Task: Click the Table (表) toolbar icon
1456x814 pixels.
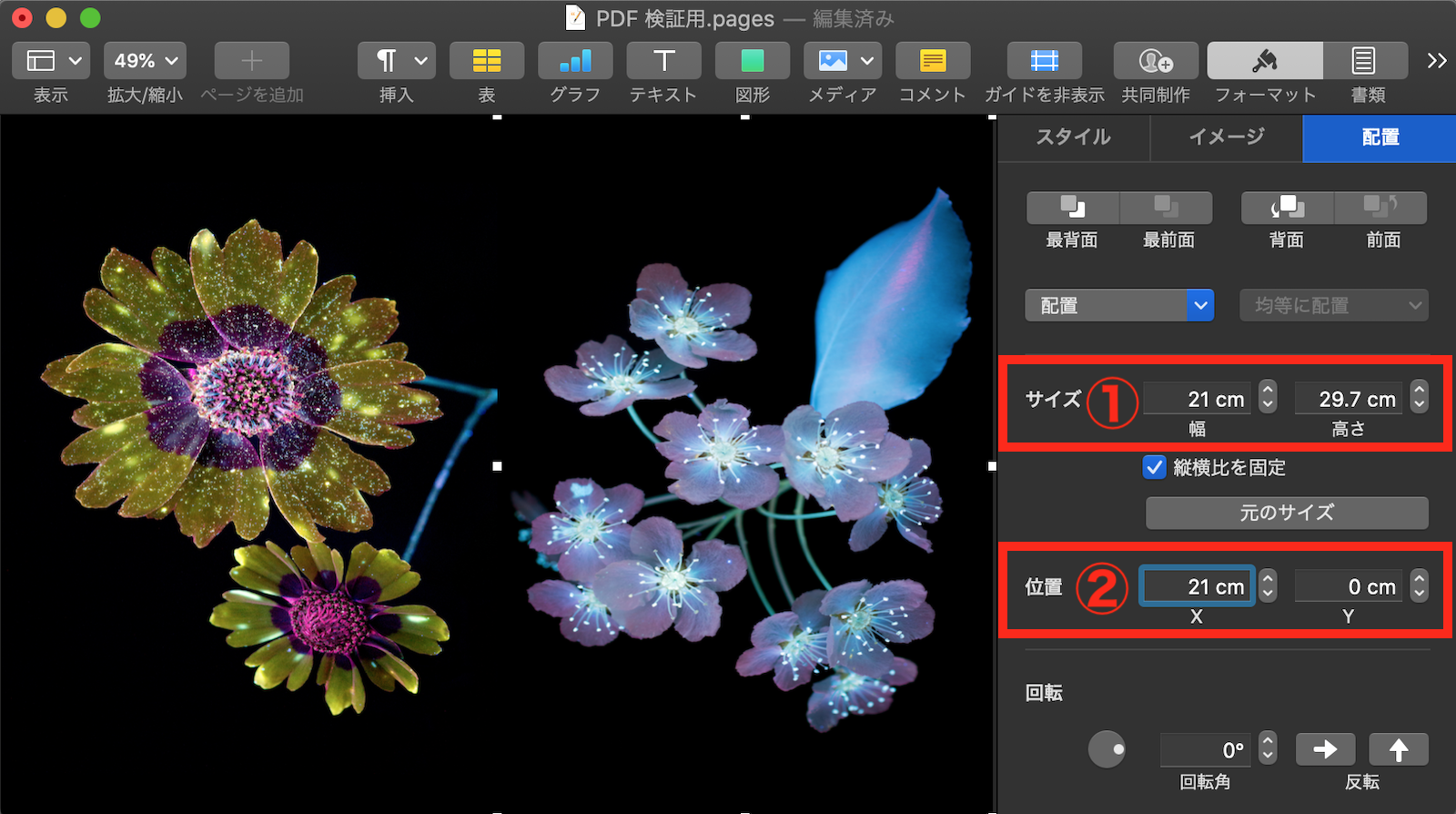Action: click(x=486, y=61)
